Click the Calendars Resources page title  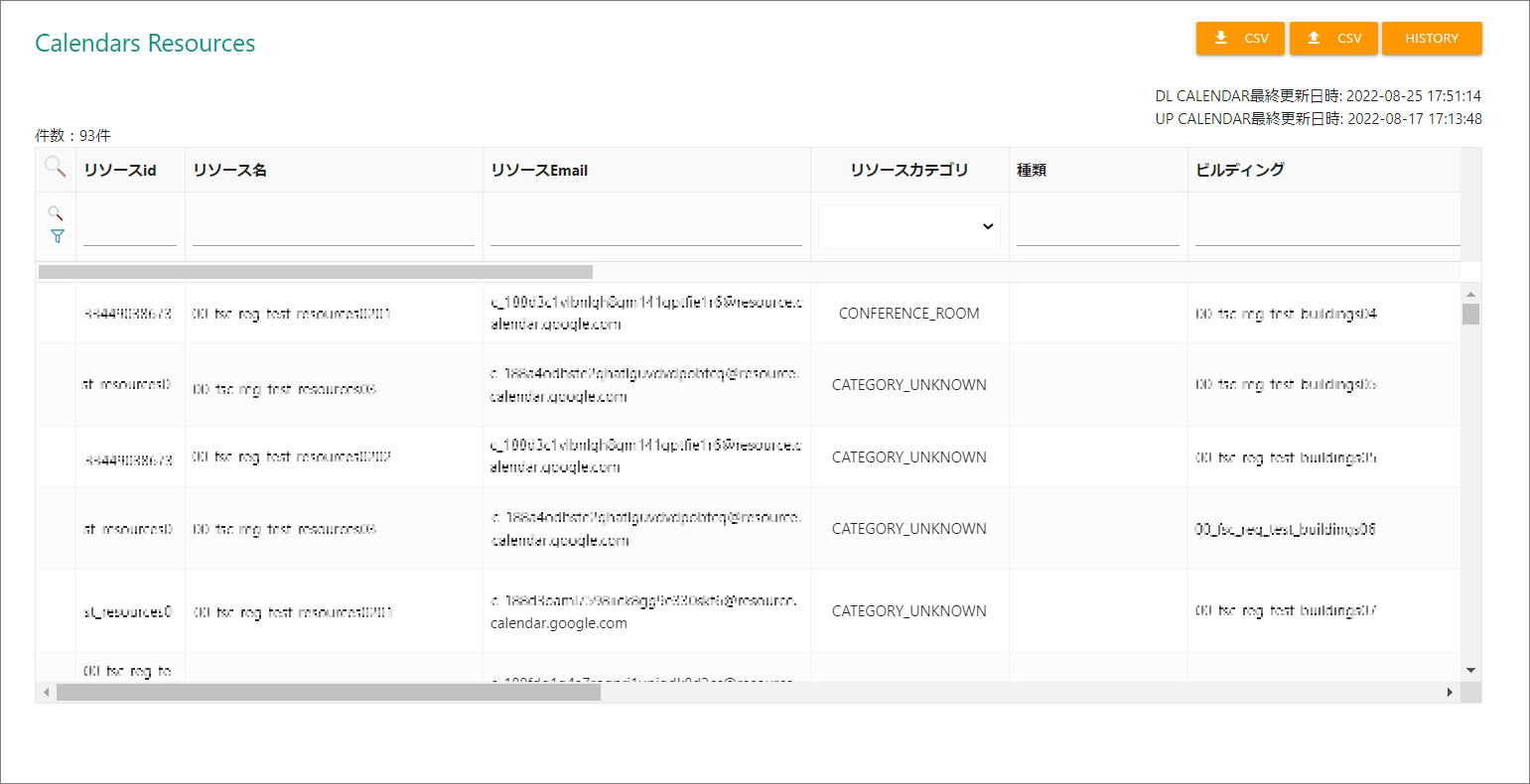point(145,43)
